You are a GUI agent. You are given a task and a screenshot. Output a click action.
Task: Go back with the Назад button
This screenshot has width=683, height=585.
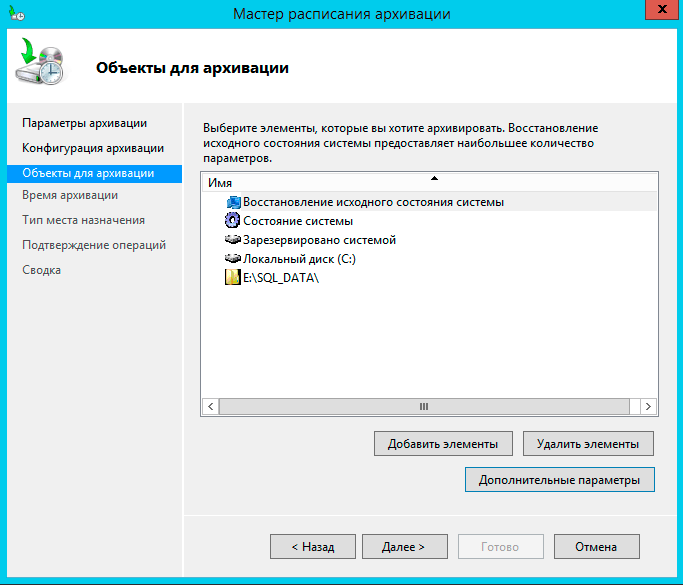coord(313,546)
